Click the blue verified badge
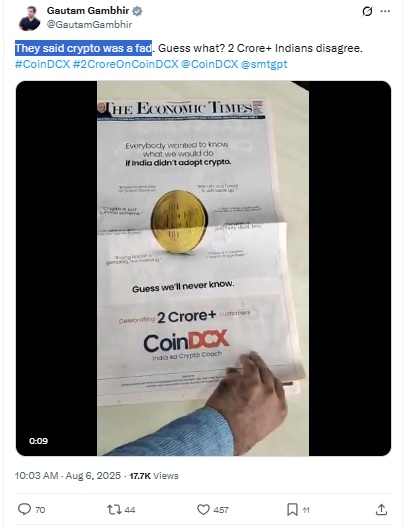This screenshot has width=418, height=528. [137, 11]
